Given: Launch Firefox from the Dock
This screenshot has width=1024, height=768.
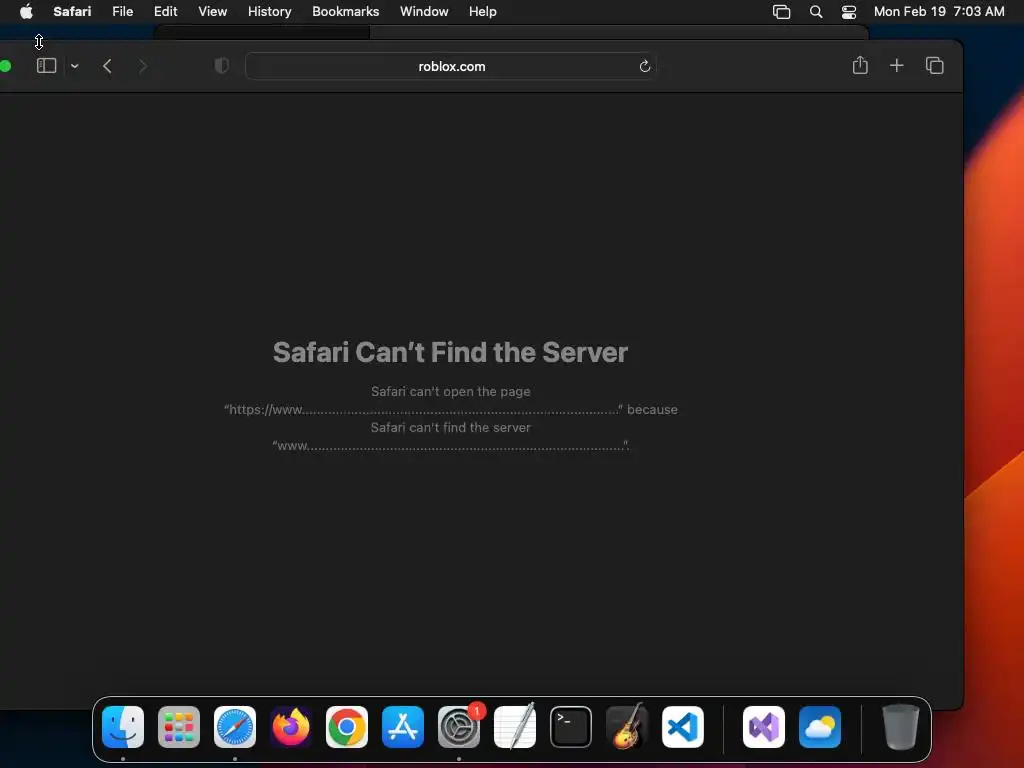Looking at the screenshot, I should 291,727.
